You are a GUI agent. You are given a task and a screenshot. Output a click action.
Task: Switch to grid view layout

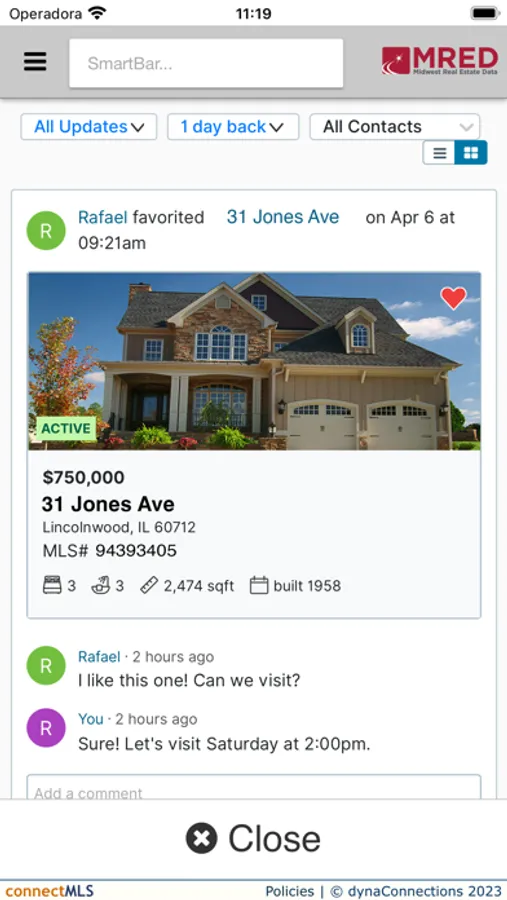[471, 153]
